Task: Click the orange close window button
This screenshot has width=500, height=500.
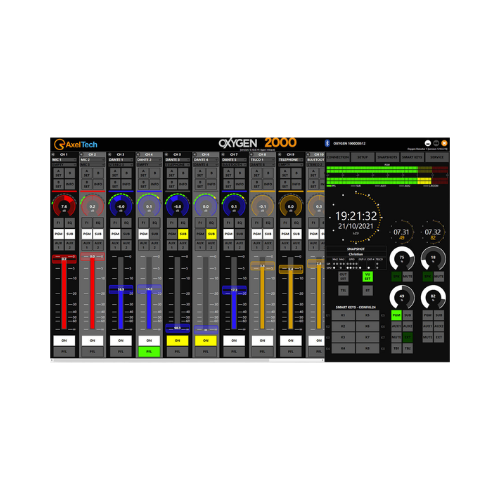Action: click(444, 143)
